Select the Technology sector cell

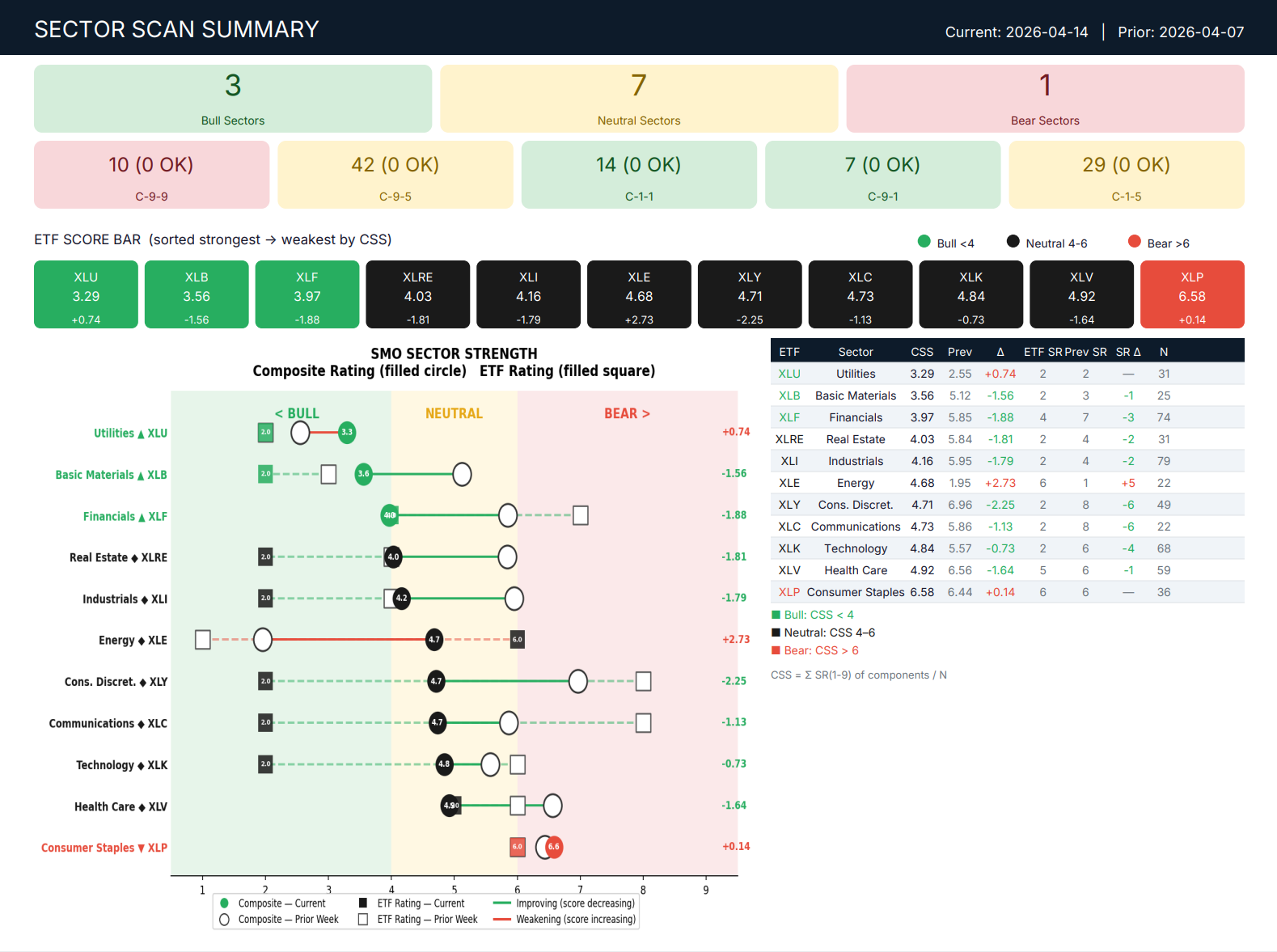click(x=856, y=548)
